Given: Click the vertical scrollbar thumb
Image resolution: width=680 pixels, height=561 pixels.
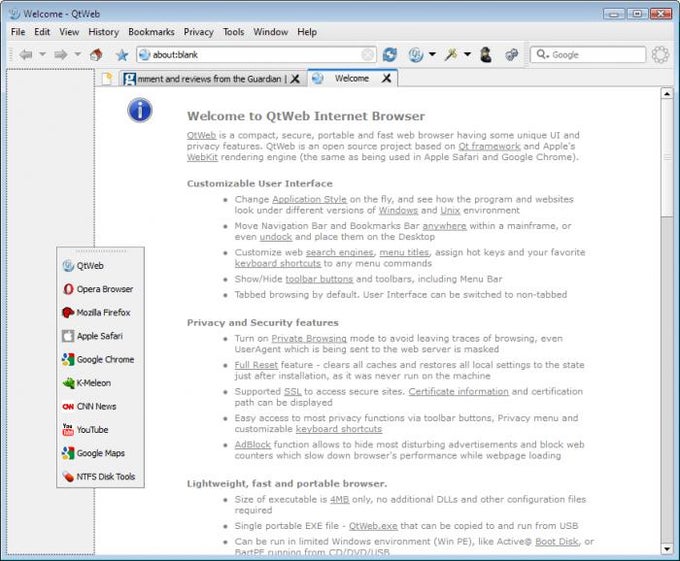Looking at the screenshot, I should (x=667, y=157).
